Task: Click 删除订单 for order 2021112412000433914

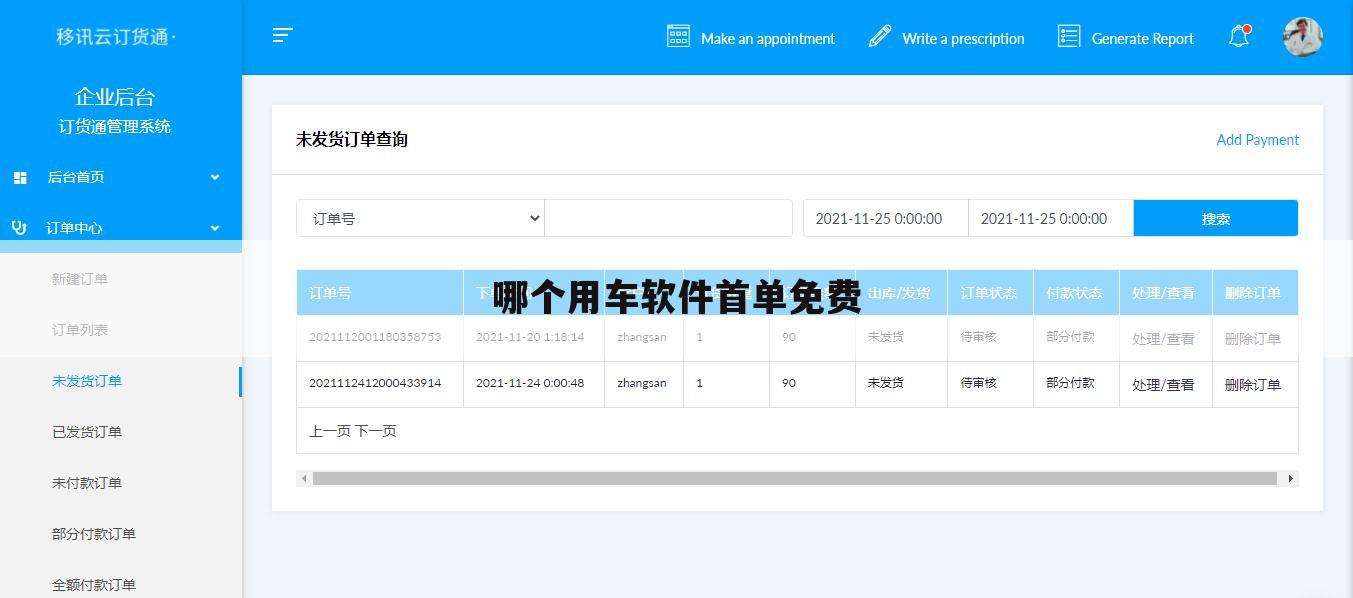Action: 1253,384
